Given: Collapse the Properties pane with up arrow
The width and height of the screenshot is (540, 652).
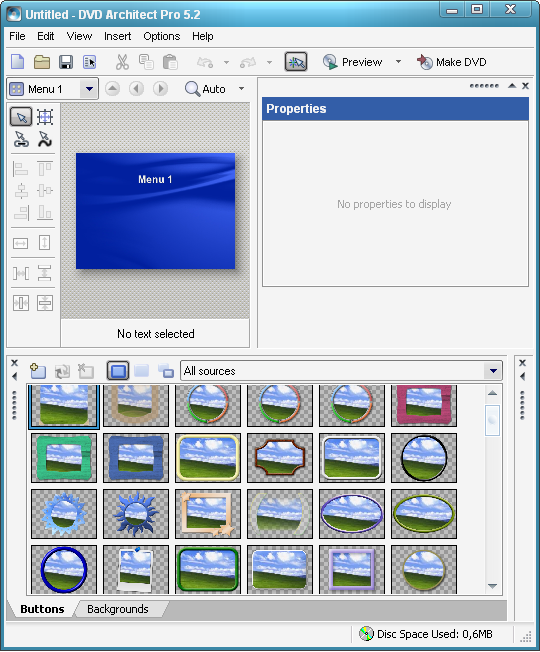Looking at the screenshot, I should coord(512,86).
